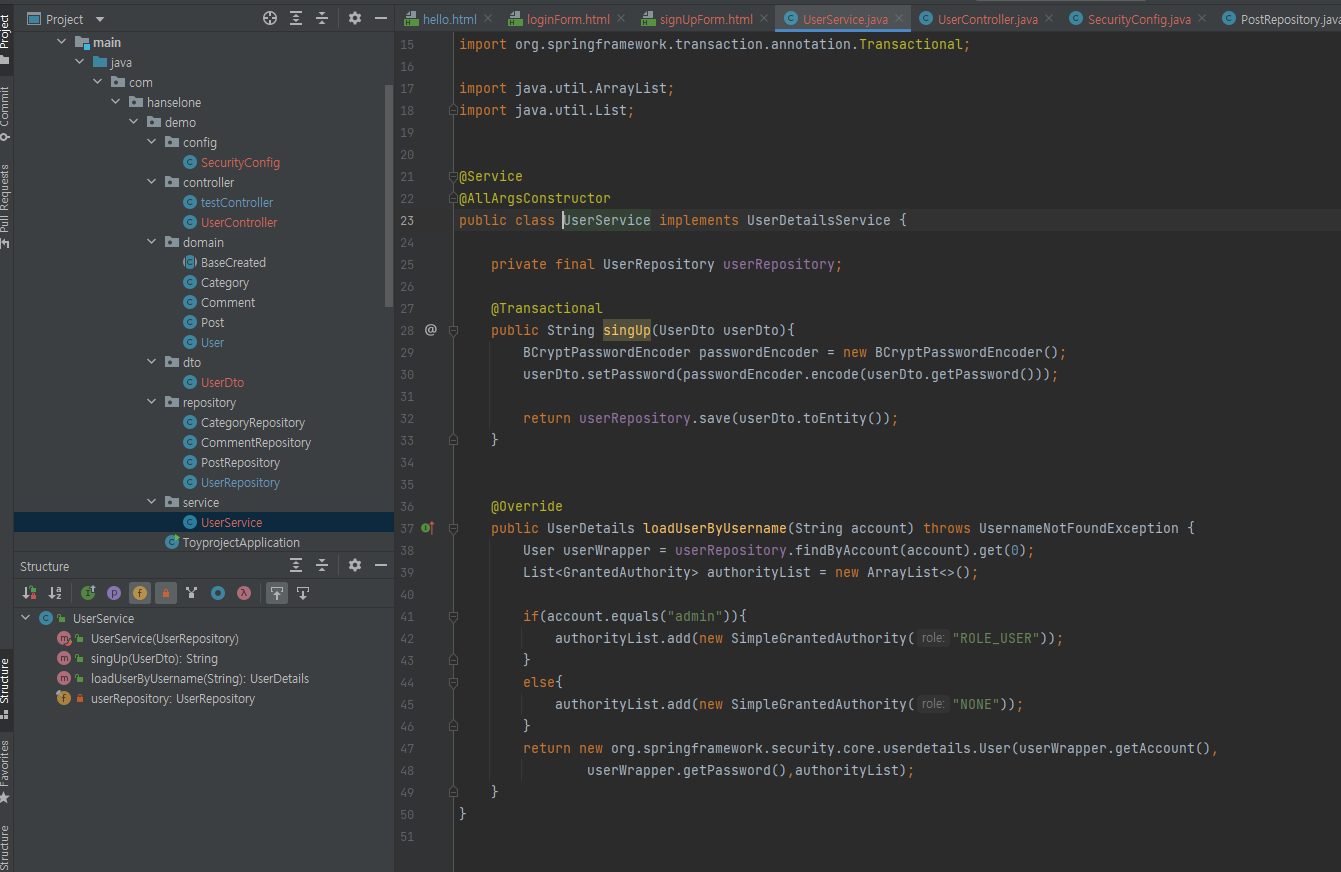
Task: Toggle Group Methods by Defining Type icon
Action: [x=192, y=593]
